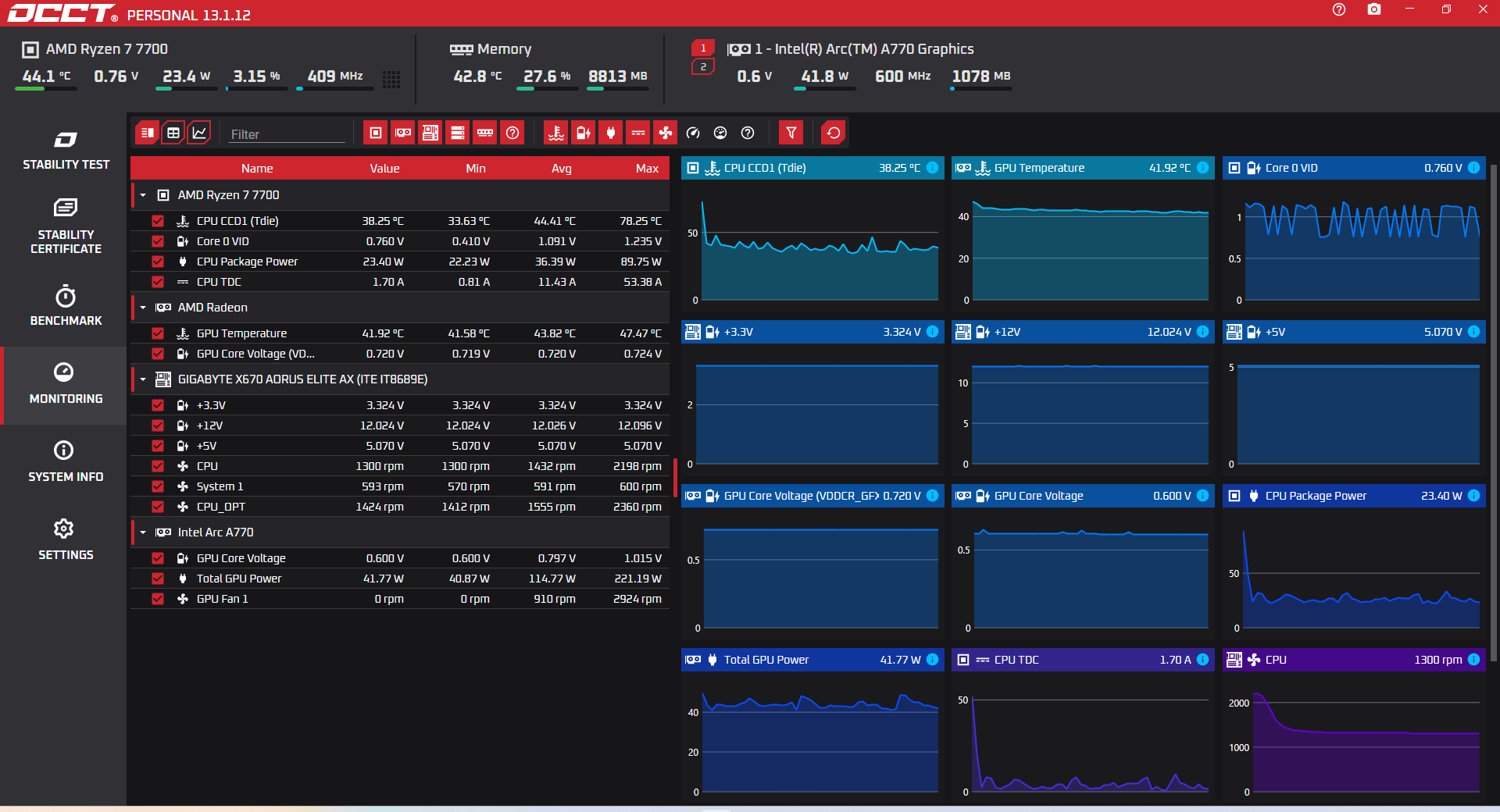Uncheck the Total GPU Power checkbox
The image size is (1500, 812).
coord(158,579)
